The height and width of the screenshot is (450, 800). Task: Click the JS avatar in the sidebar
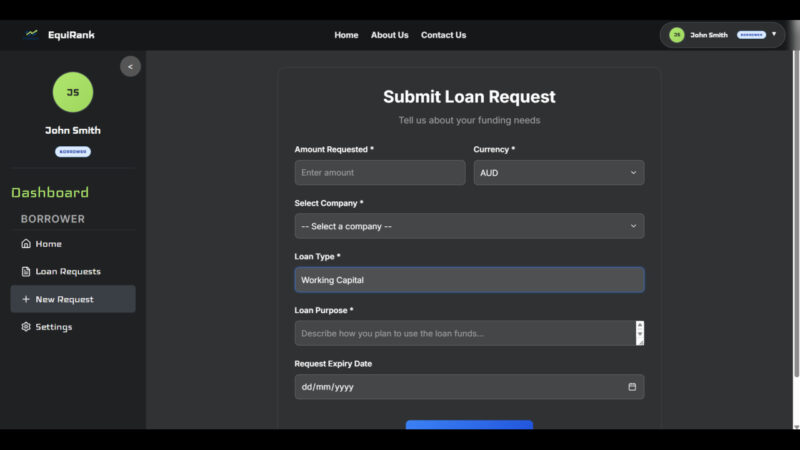[x=73, y=92]
